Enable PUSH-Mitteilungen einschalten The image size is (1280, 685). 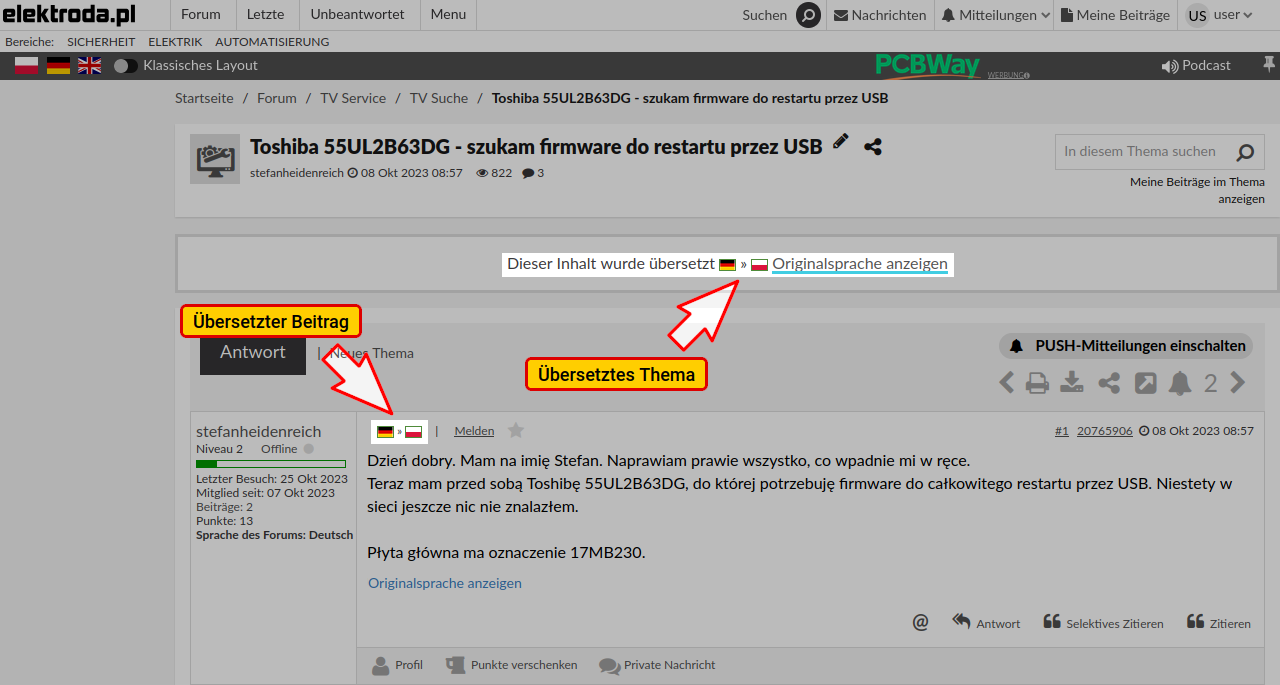[1126, 346]
